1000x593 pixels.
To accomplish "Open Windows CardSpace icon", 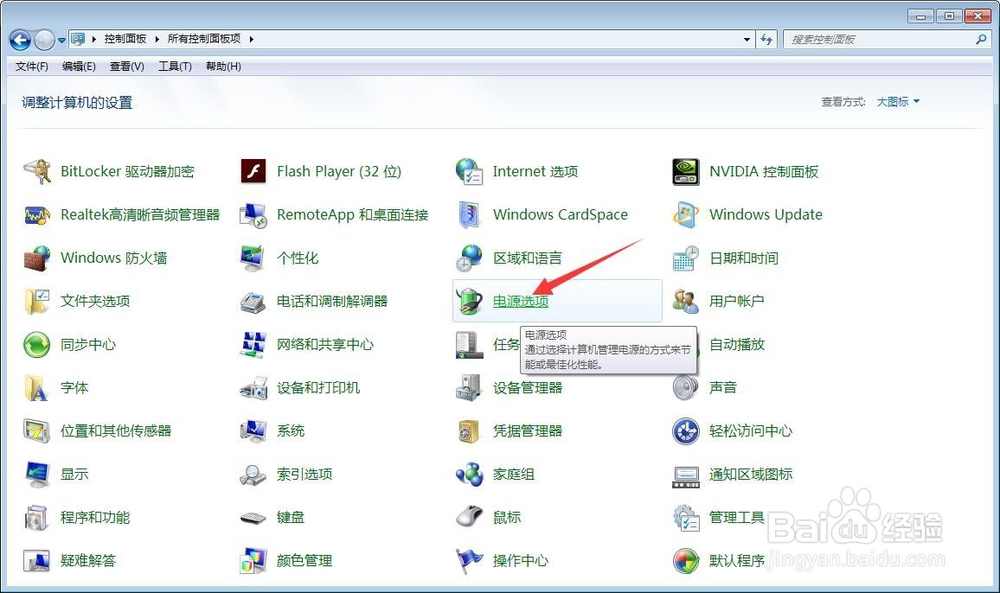I will [x=469, y=215].
